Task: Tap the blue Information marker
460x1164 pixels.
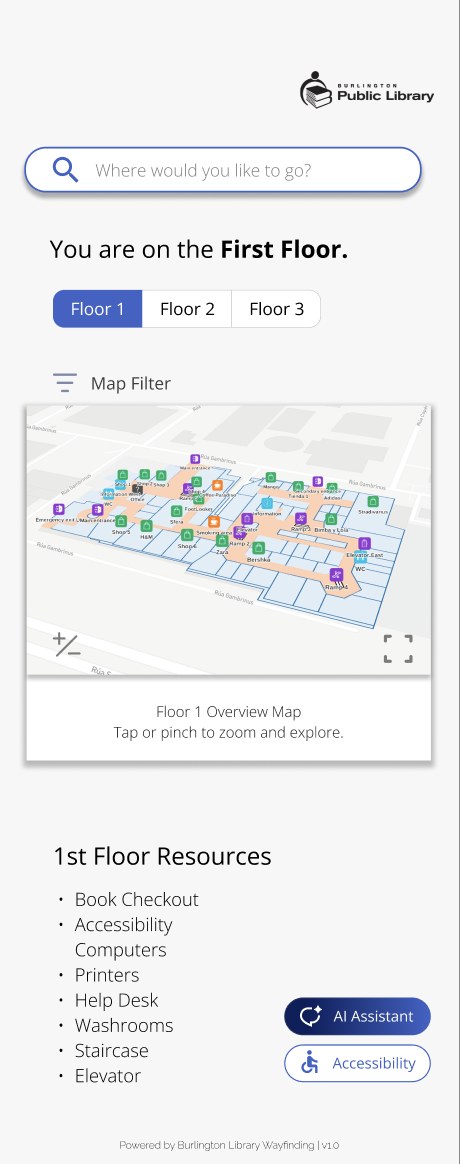Action: point(267,503)
